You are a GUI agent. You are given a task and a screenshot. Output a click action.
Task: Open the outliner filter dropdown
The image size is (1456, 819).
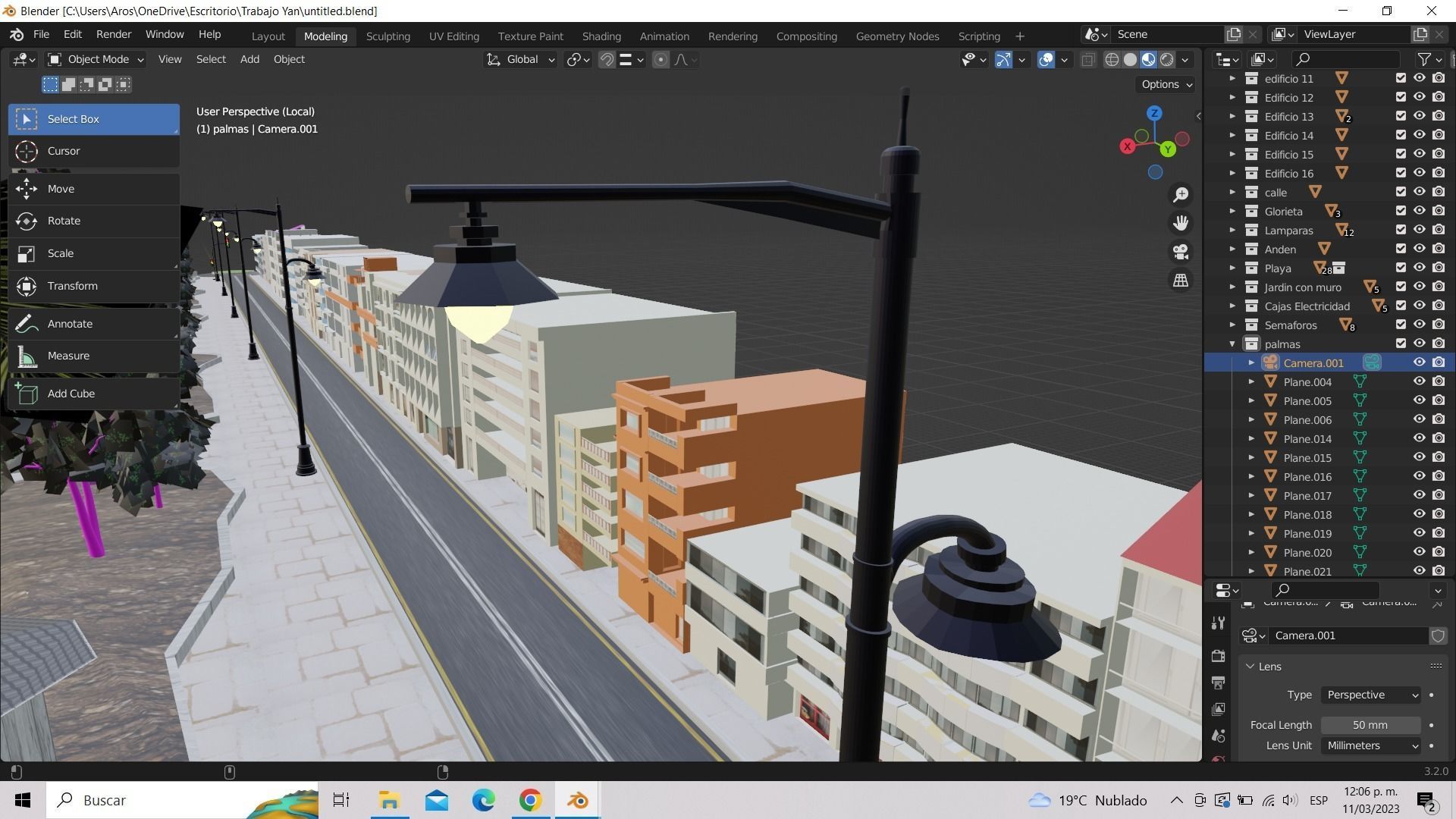[1429, 59]
